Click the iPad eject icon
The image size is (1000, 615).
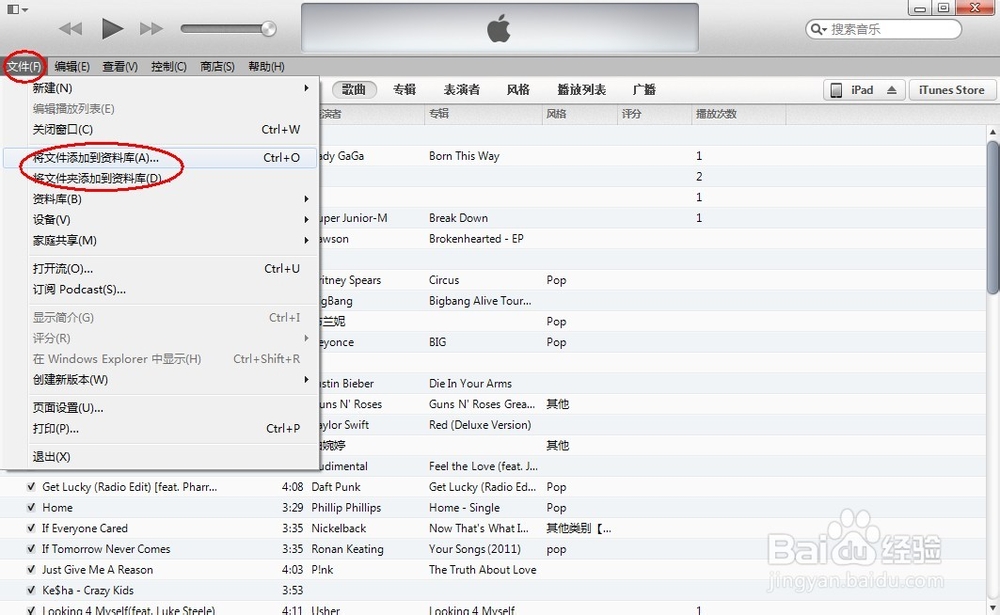(892, 90)
